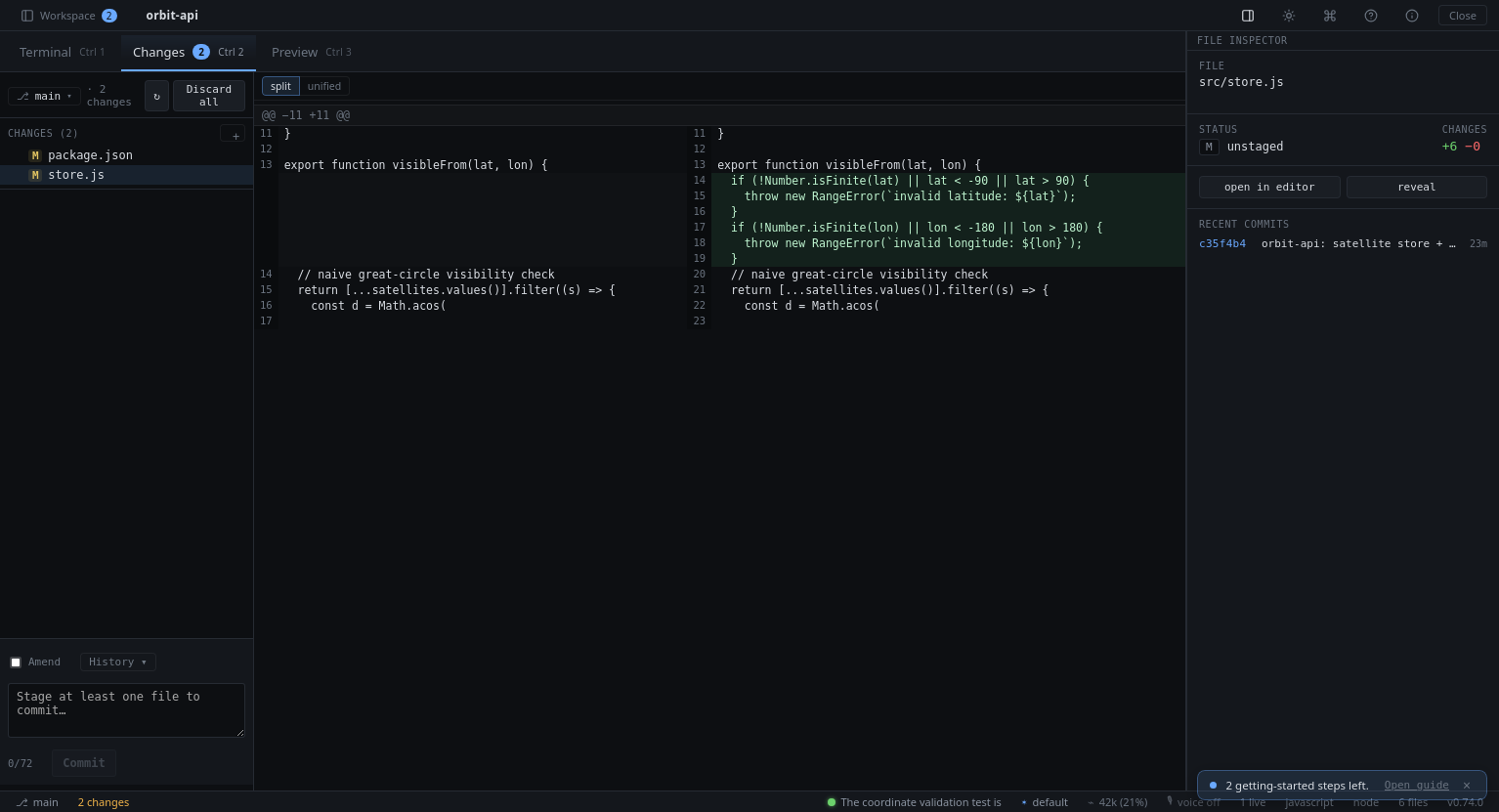The height and width of the screenshot is (812, 1499).
Task: Switch to the Terminal tab
Action: point(62,52)
